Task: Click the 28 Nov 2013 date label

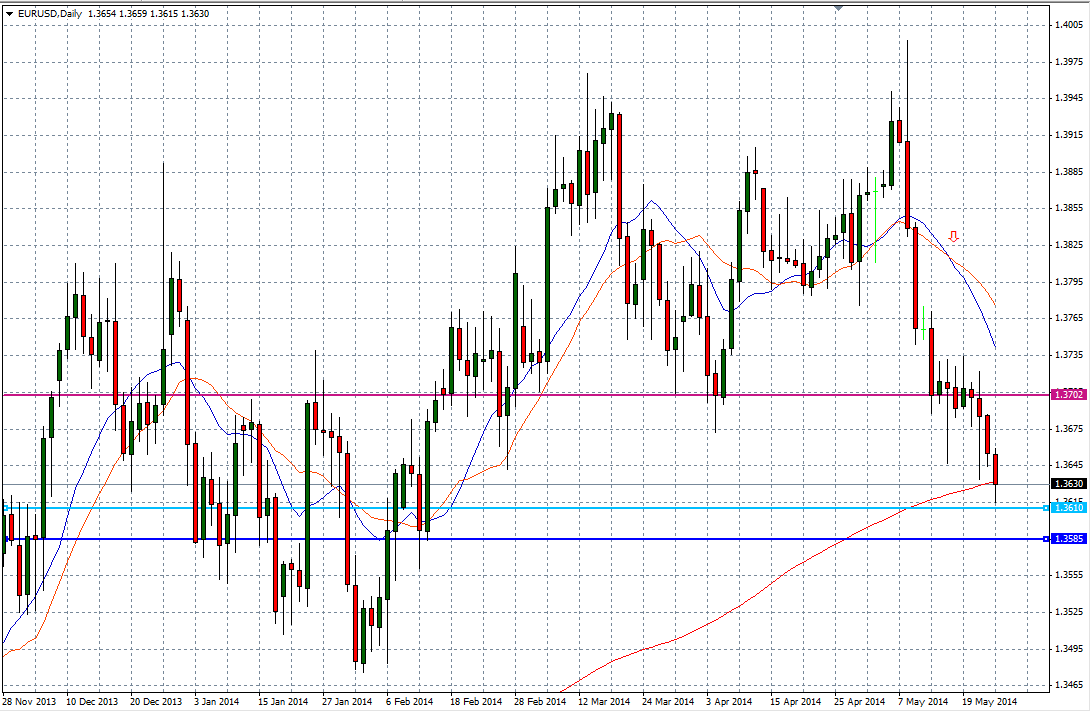Action: click(x=29, y=701)
